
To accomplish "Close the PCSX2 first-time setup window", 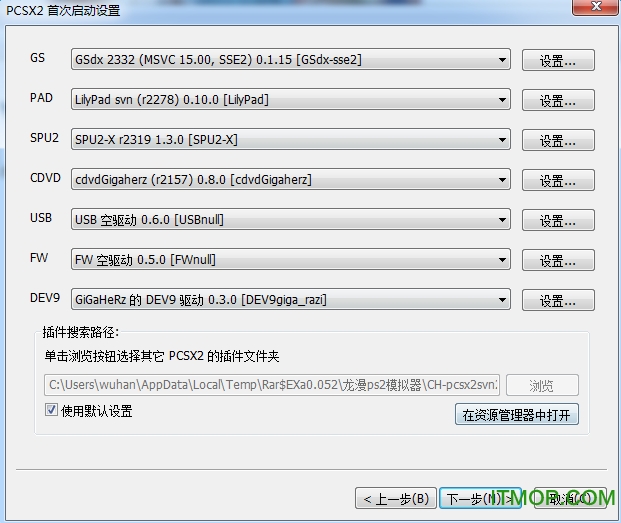I will pos(595,7).
